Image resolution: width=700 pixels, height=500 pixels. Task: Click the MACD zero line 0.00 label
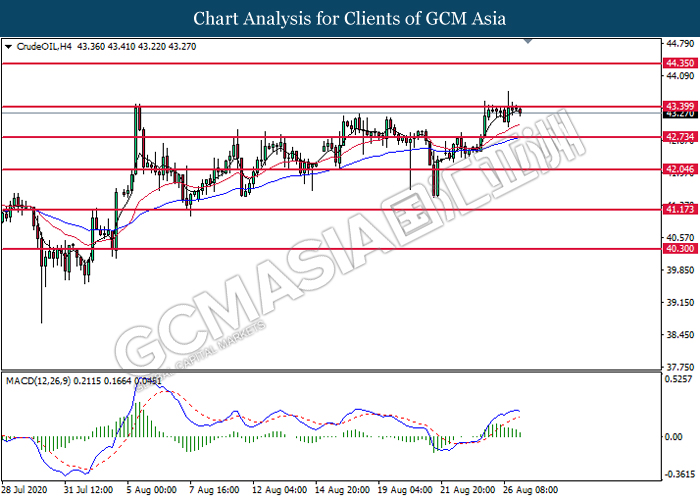(x=676, y=437)
